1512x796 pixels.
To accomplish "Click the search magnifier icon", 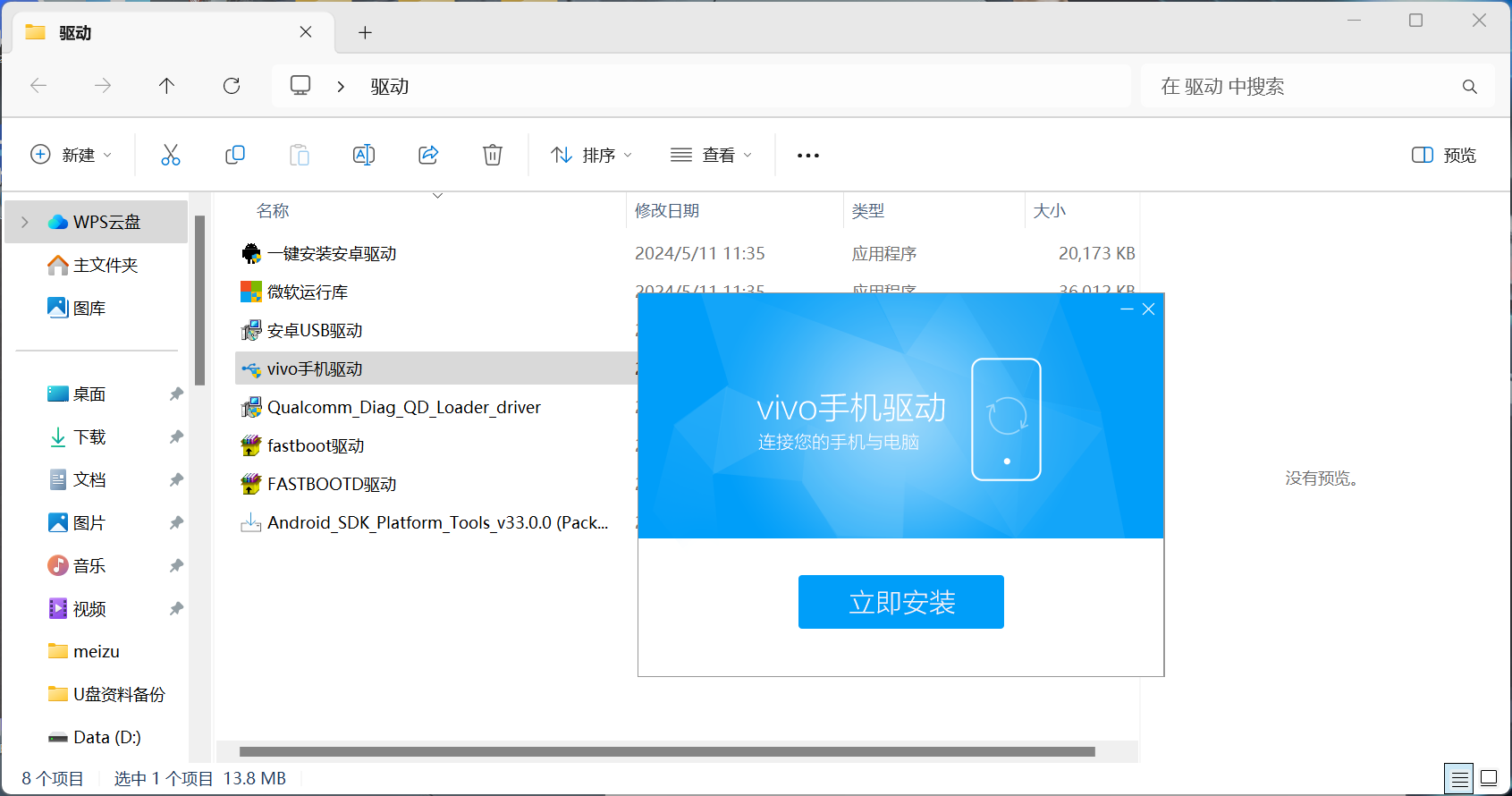I will [x=1469, y=87].
